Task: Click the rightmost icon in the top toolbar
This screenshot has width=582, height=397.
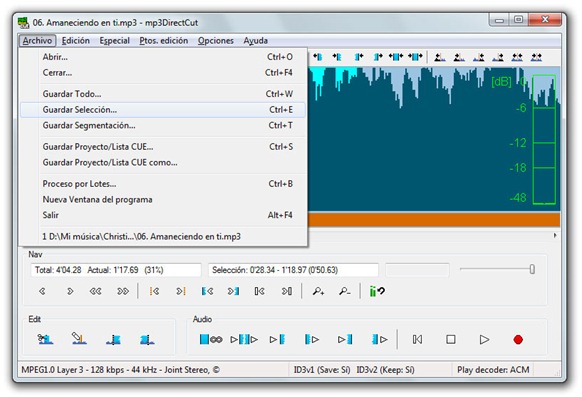Action: [536, 57]
